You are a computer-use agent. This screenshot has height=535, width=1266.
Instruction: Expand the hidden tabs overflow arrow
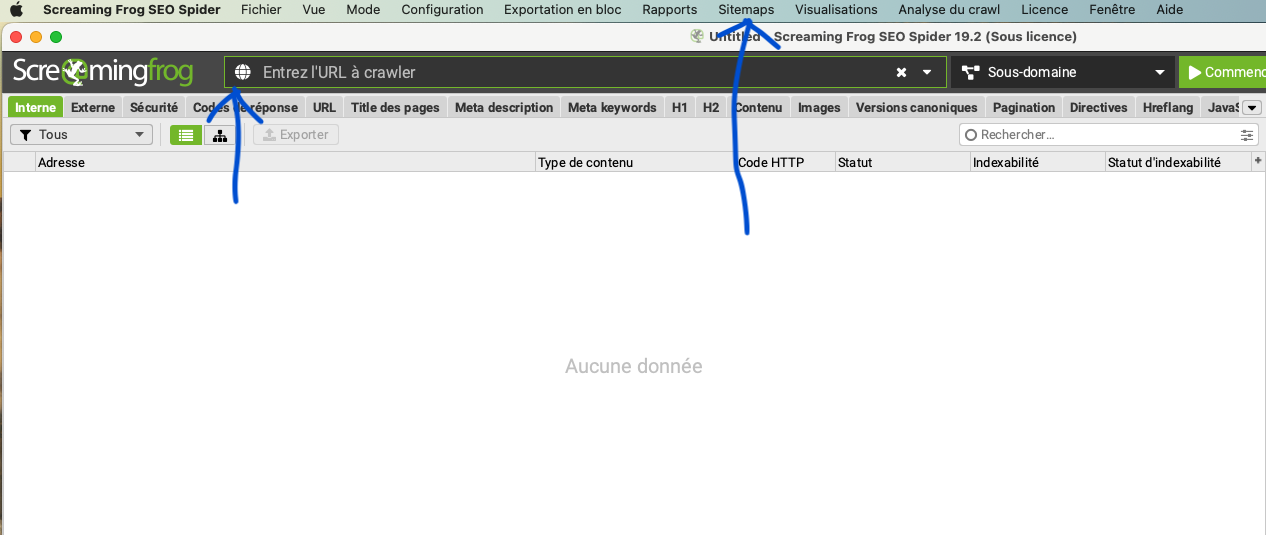pos(1251,108)
